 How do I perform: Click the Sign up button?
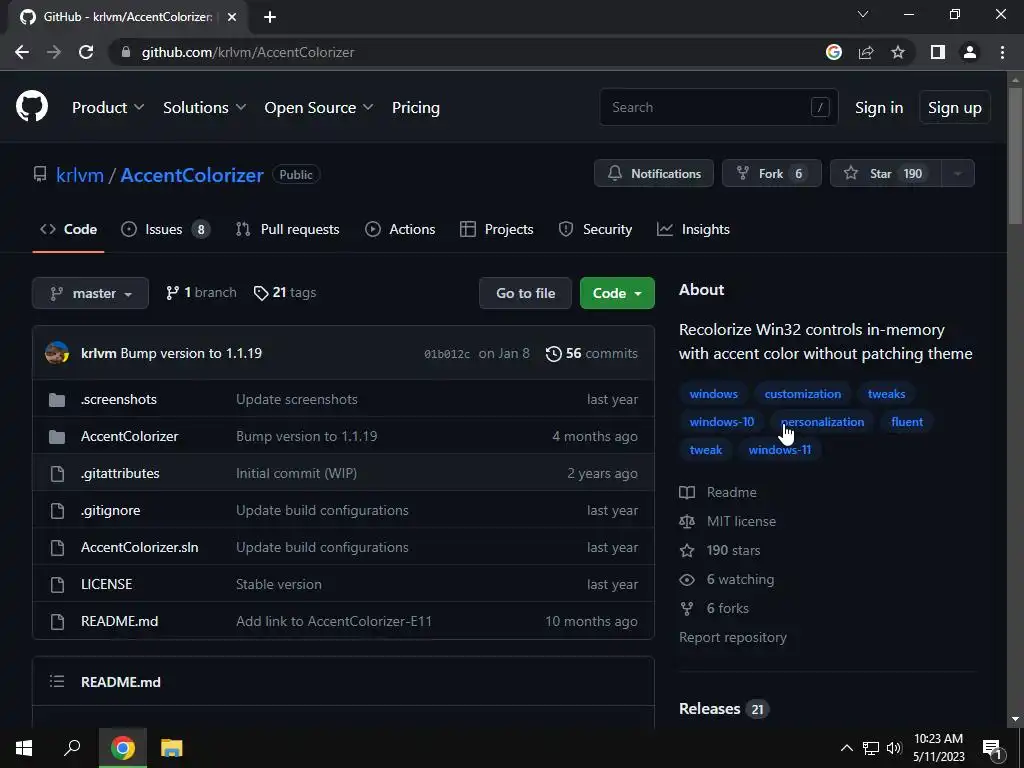954,107
